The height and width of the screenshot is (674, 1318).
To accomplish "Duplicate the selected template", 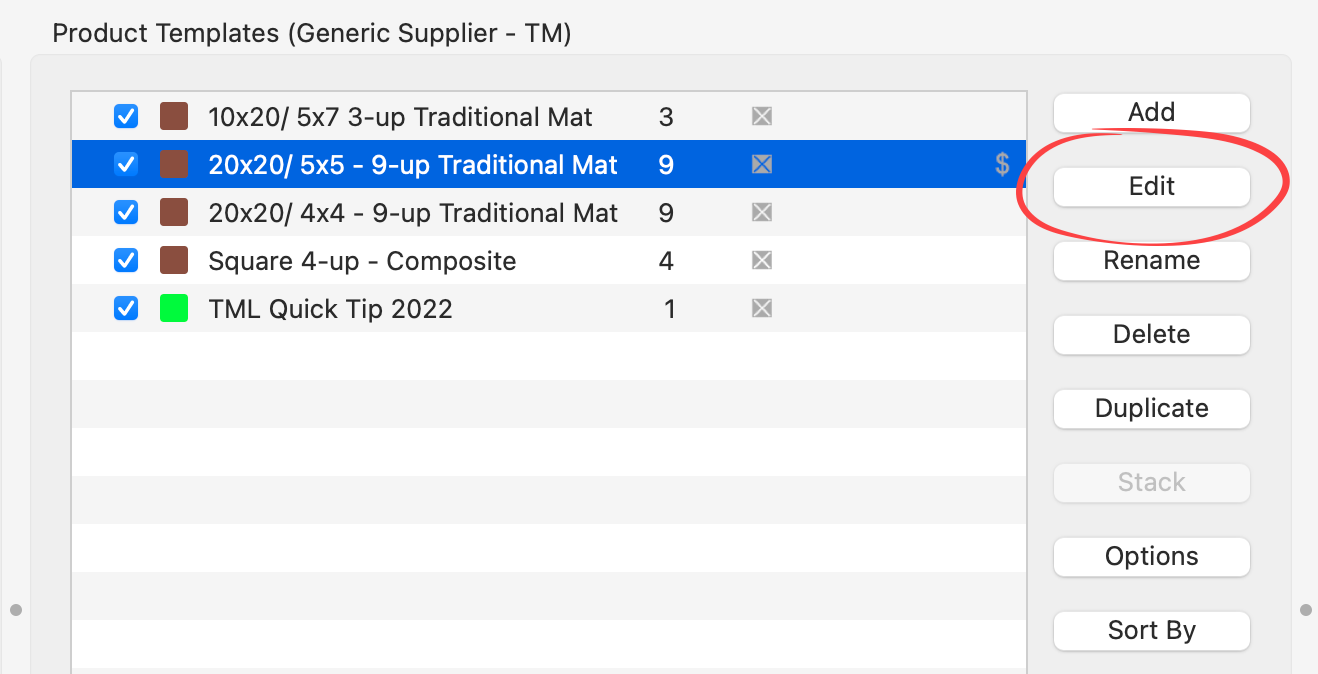I will click(x=1151, y=408).
